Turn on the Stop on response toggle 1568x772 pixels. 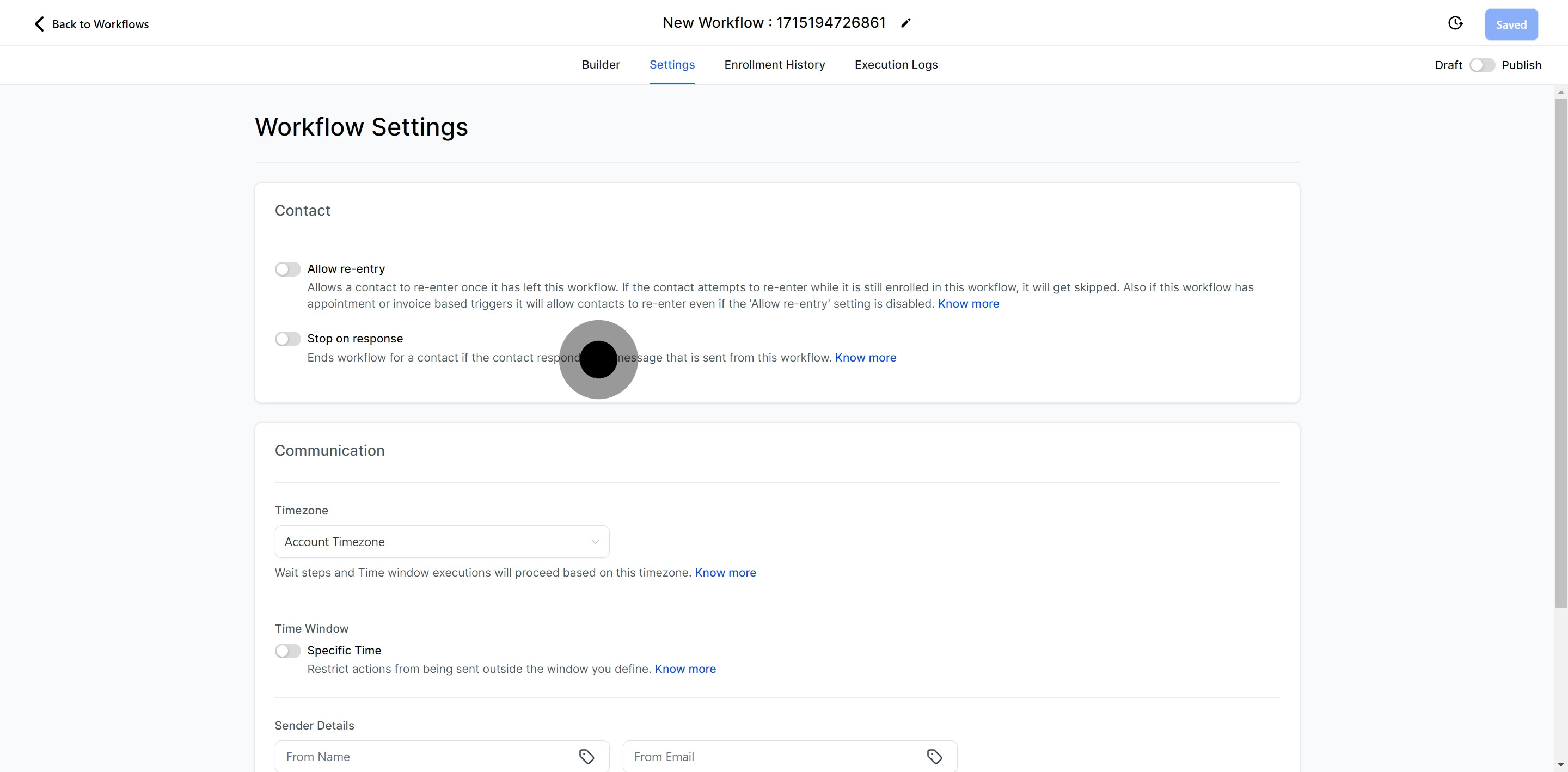288,339
